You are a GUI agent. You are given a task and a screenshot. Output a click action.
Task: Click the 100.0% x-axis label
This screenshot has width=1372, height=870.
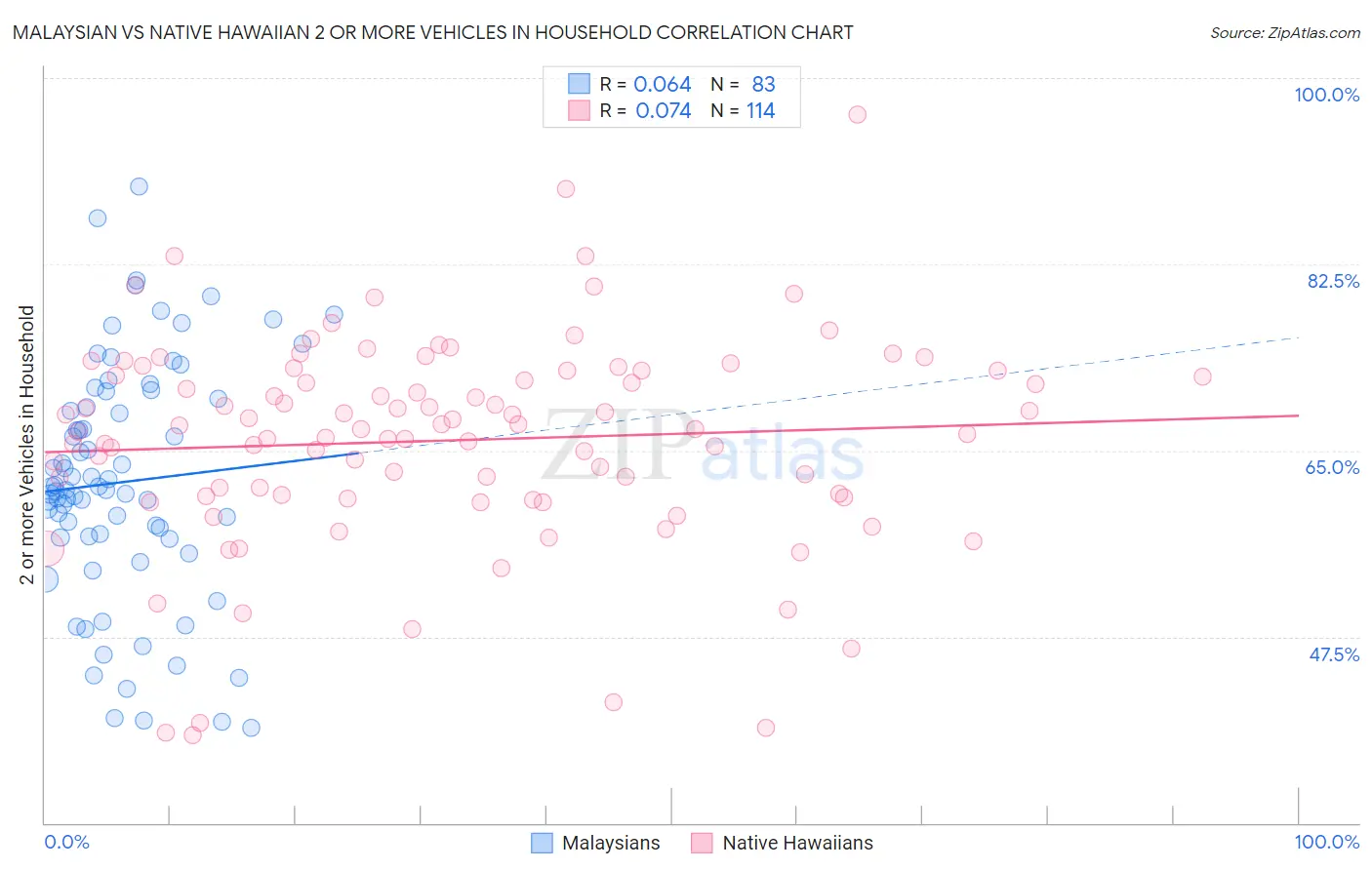(1326, 842)
